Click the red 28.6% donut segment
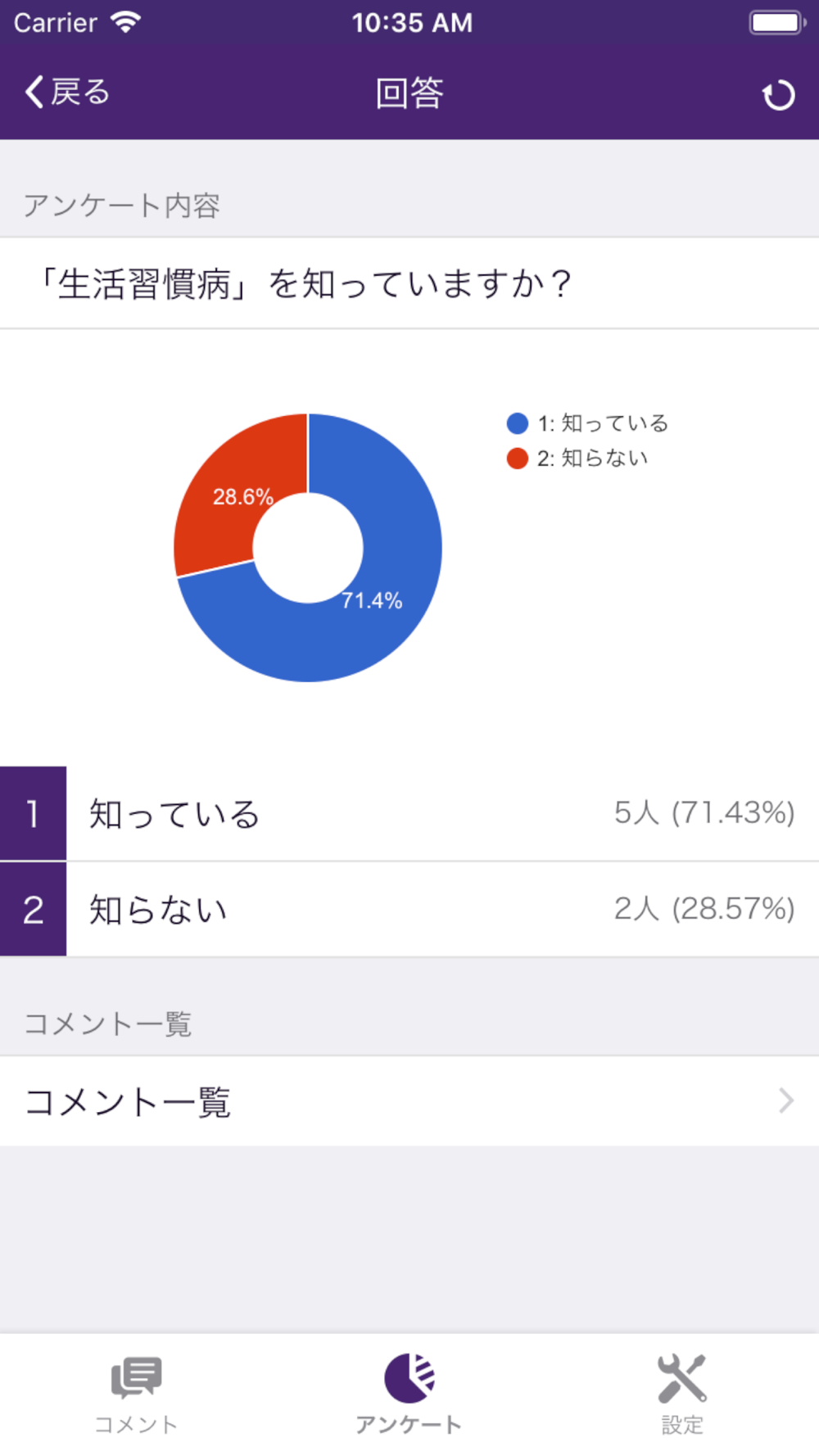819x1456 pixels. [x=238, y=491]
